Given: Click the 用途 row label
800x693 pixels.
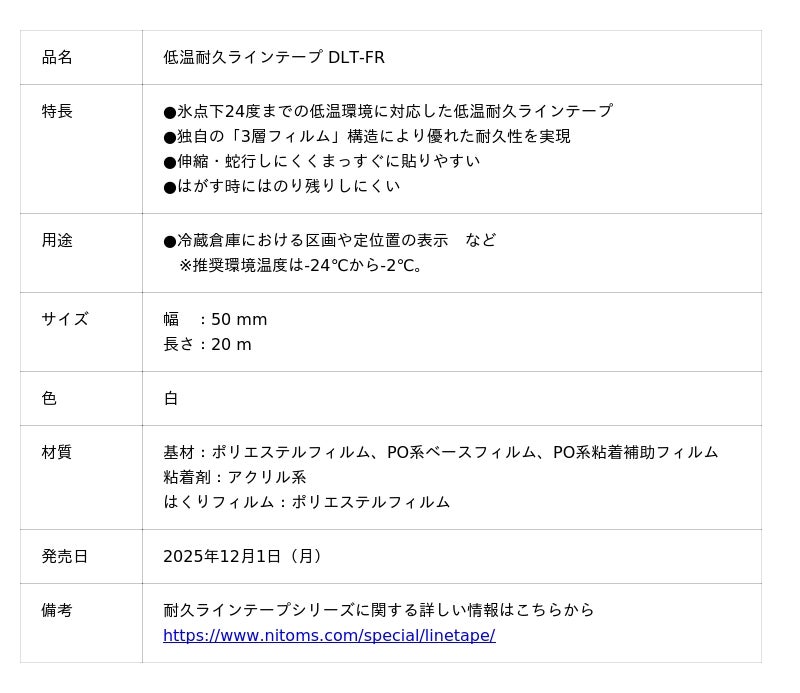Looking at the screenshot, I should coord(57,240).
